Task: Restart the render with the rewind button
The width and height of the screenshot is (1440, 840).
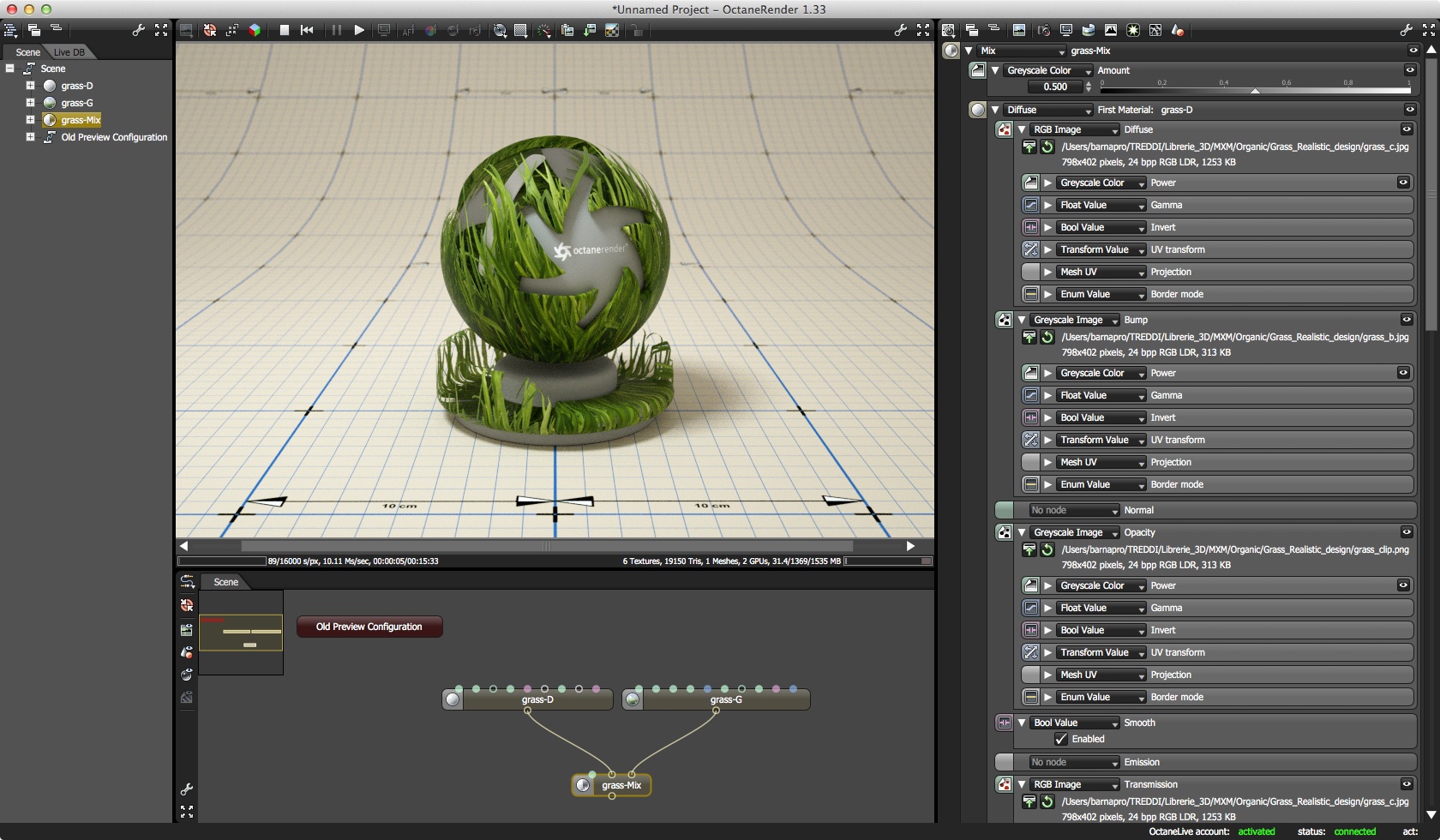Action: click(x=307, y=30)
